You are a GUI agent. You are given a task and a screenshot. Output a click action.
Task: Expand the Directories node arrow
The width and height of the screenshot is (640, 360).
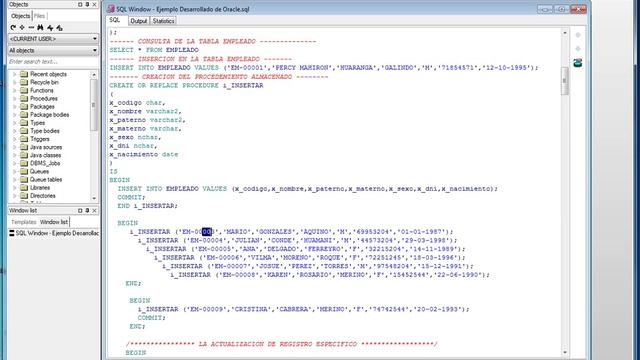click(x=15, y=196)
